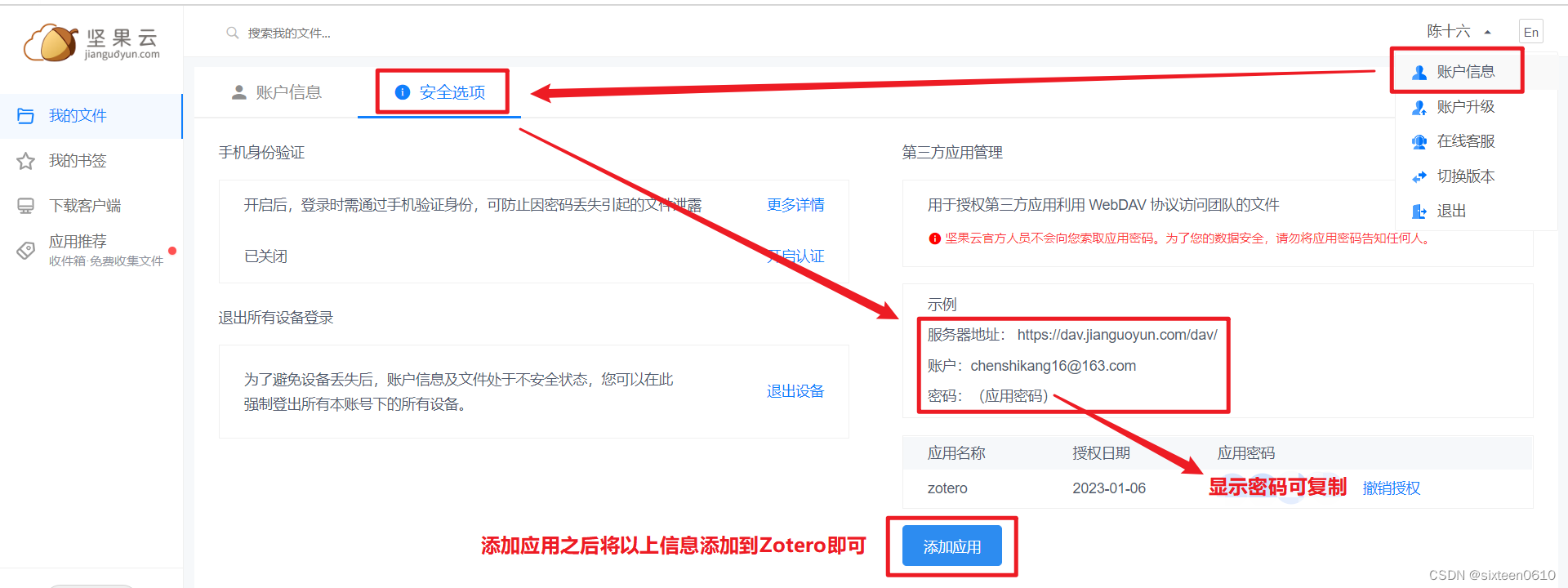Click the 应用密码 column header

(1246, 453)
